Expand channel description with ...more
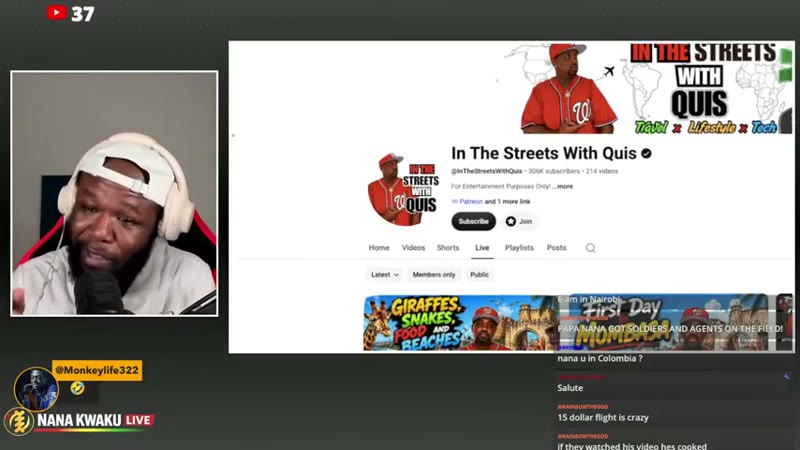This screenshot has width=800, height=450. 562,186
